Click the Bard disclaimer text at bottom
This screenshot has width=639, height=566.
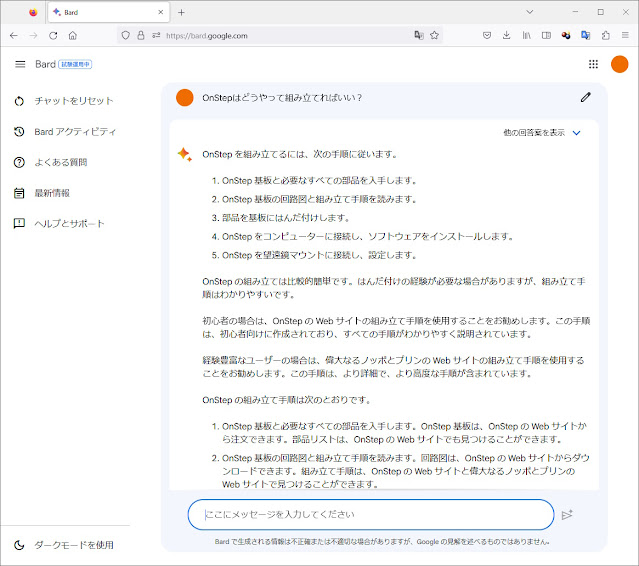pos(382,542)
